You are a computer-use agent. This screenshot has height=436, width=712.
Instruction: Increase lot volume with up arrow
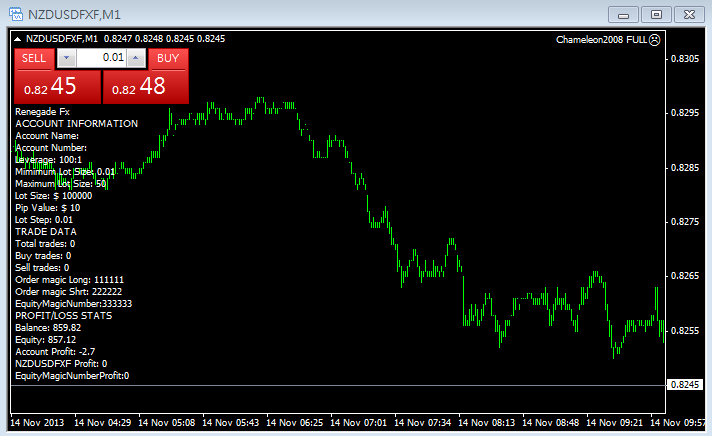[135, 58]
